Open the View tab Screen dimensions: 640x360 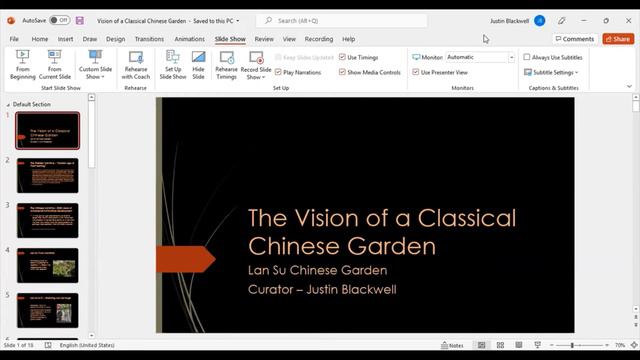[289, 39]
